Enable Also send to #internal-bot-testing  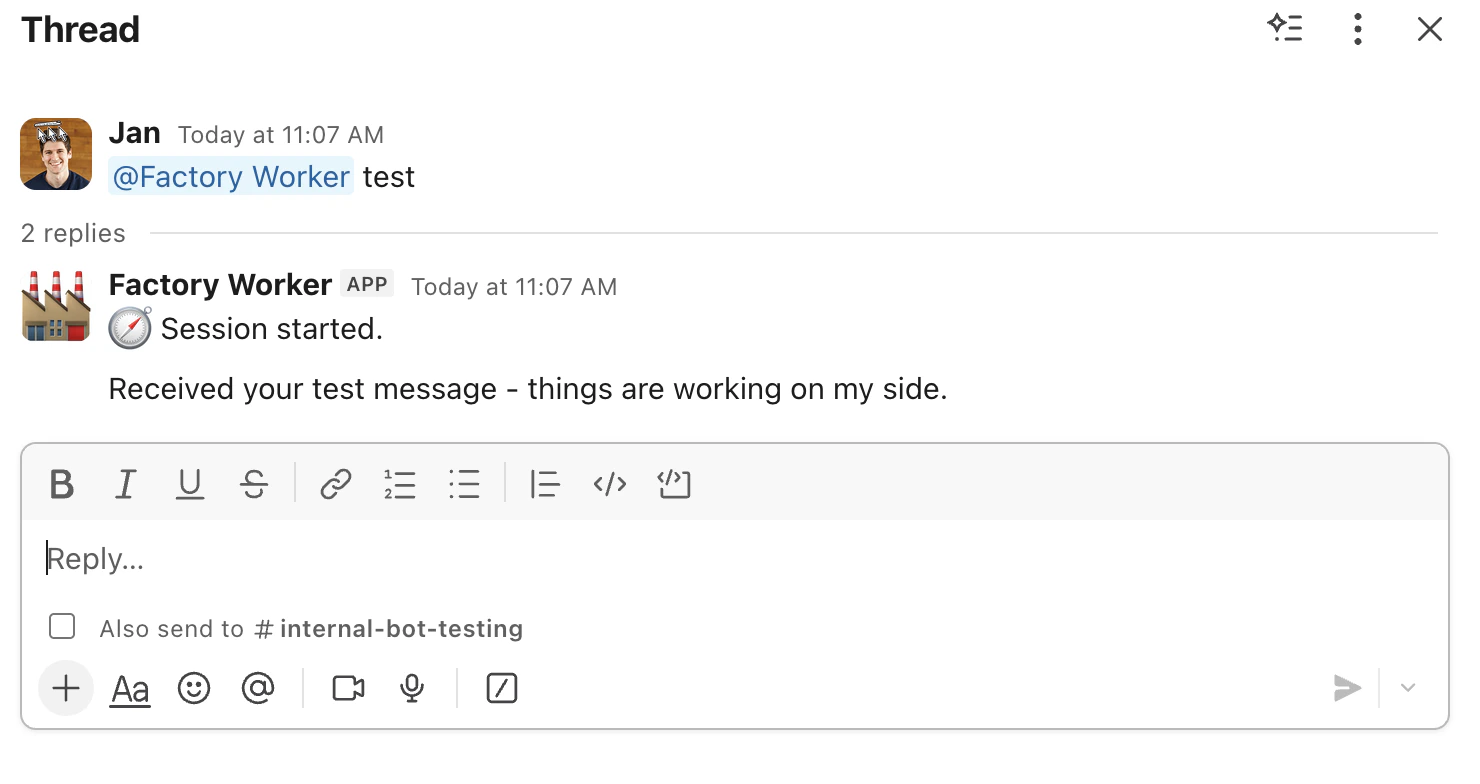[62, 626]
